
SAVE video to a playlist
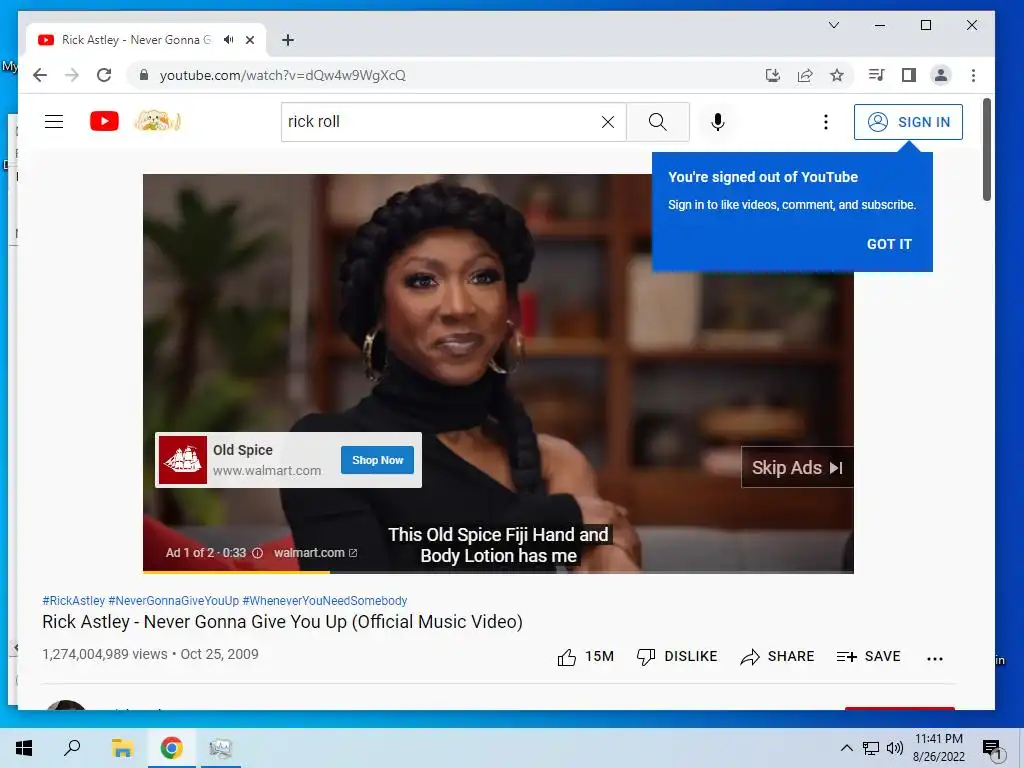coord(869,657)
